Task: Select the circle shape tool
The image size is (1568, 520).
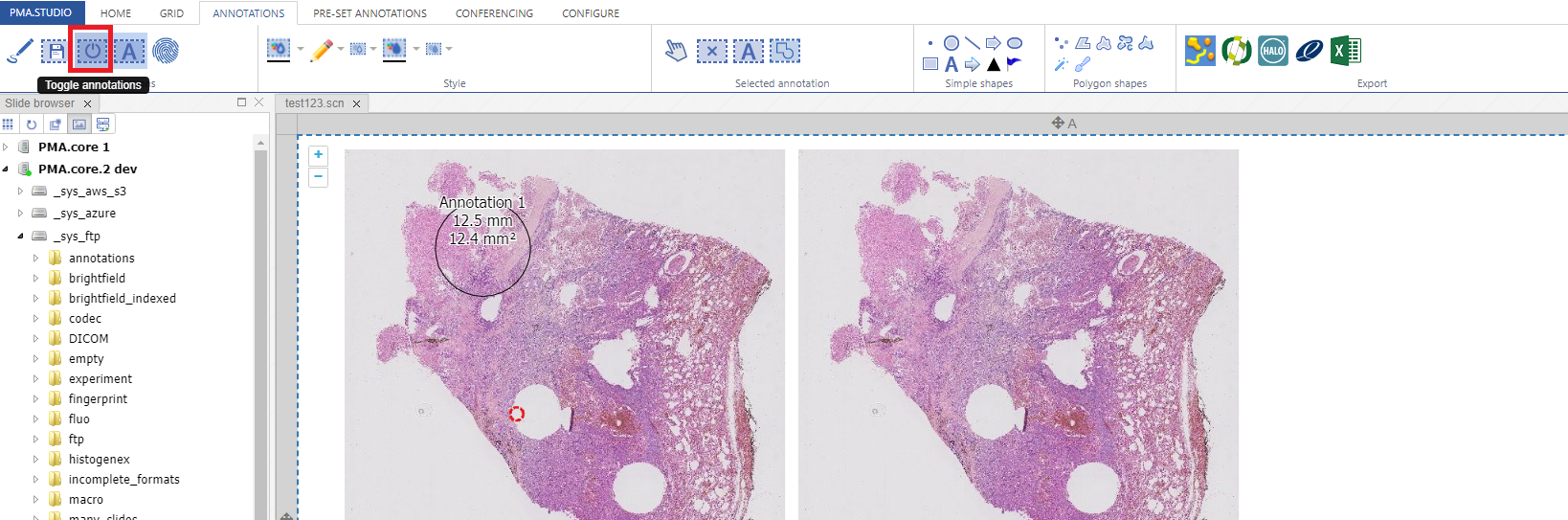Action: (952, 43)
